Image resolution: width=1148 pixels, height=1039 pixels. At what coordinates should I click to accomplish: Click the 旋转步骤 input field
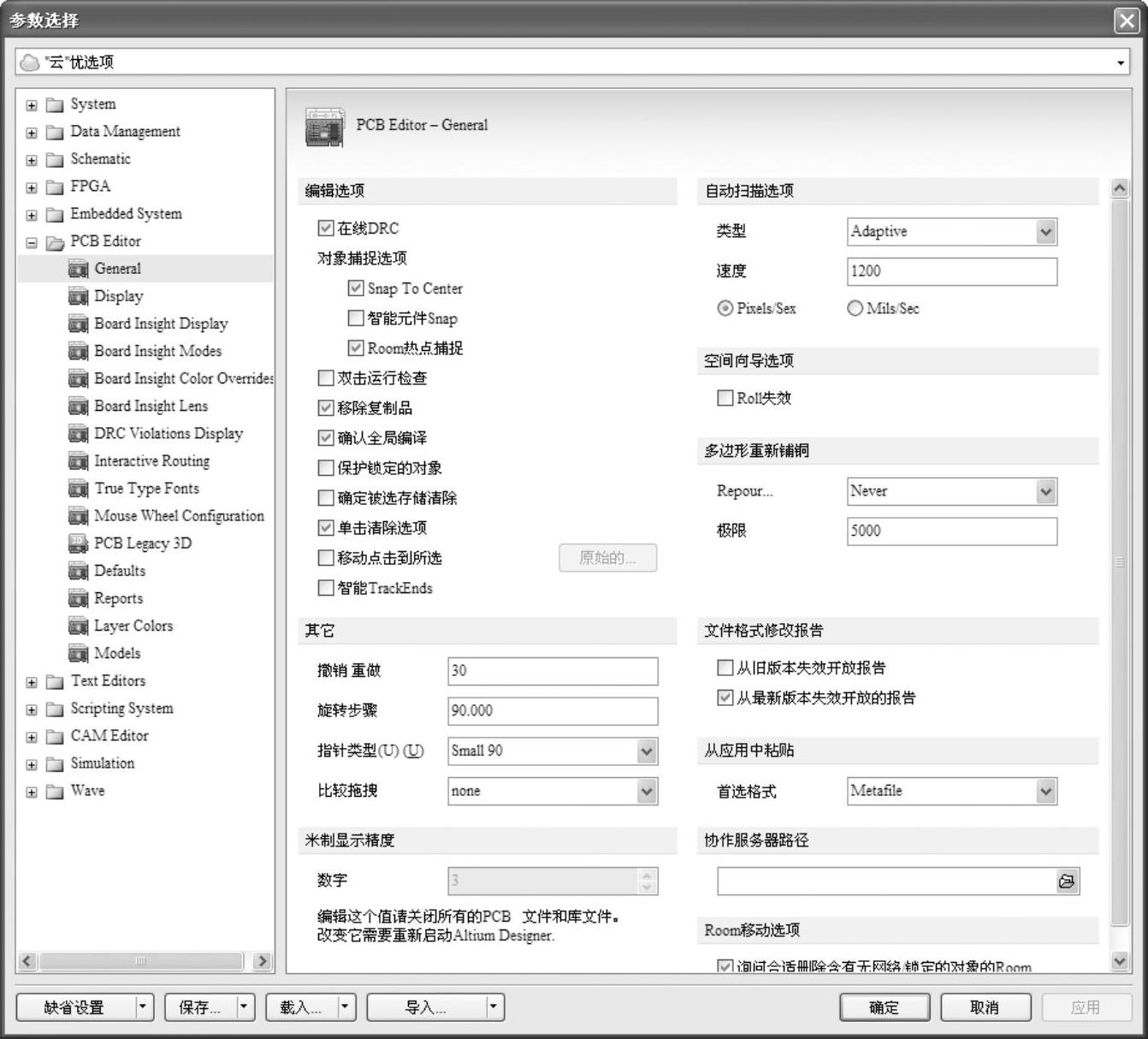552,710
